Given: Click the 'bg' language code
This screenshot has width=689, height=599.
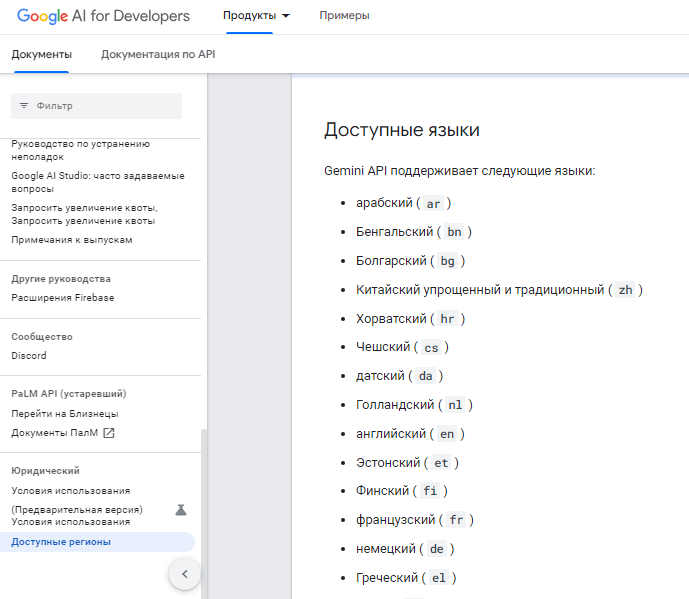Looking at the screenshot, I should (447, 261).
